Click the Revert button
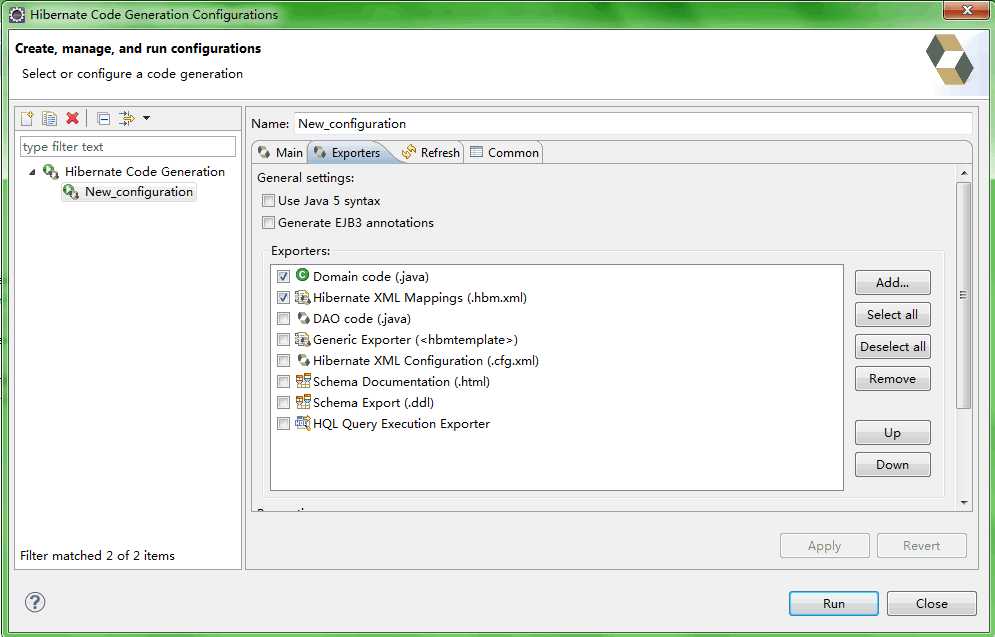The height and width of the screenshot is (637, 995). tap(921, 546)
